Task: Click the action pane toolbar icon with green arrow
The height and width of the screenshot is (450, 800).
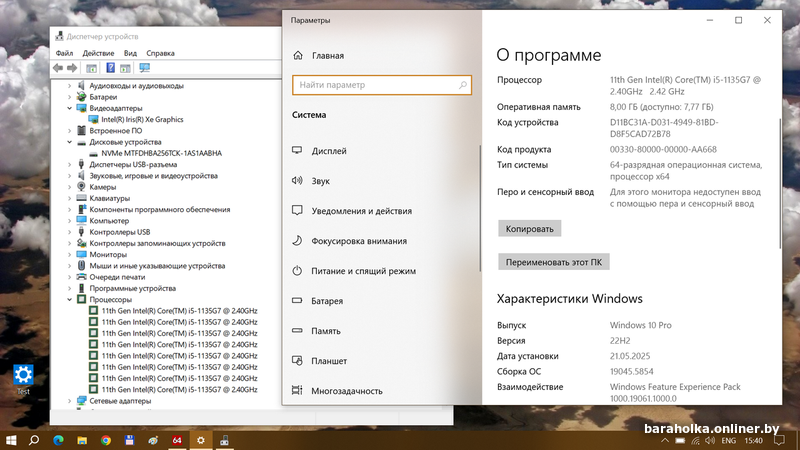Action: coord(125,68)
